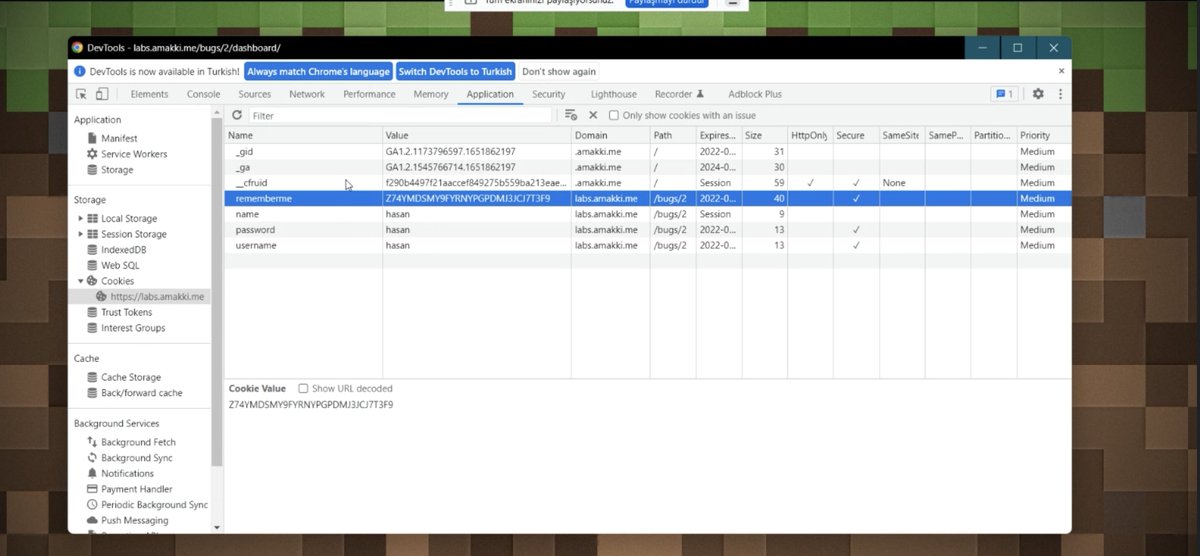Open the Adblock Plus tab

click(755, 94)
